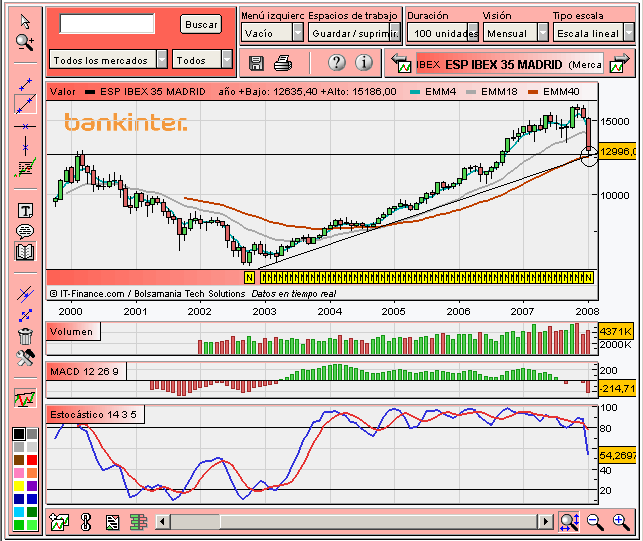643x541 pixels.
Task: Click the 12996 price label
Action: (618, 152)
